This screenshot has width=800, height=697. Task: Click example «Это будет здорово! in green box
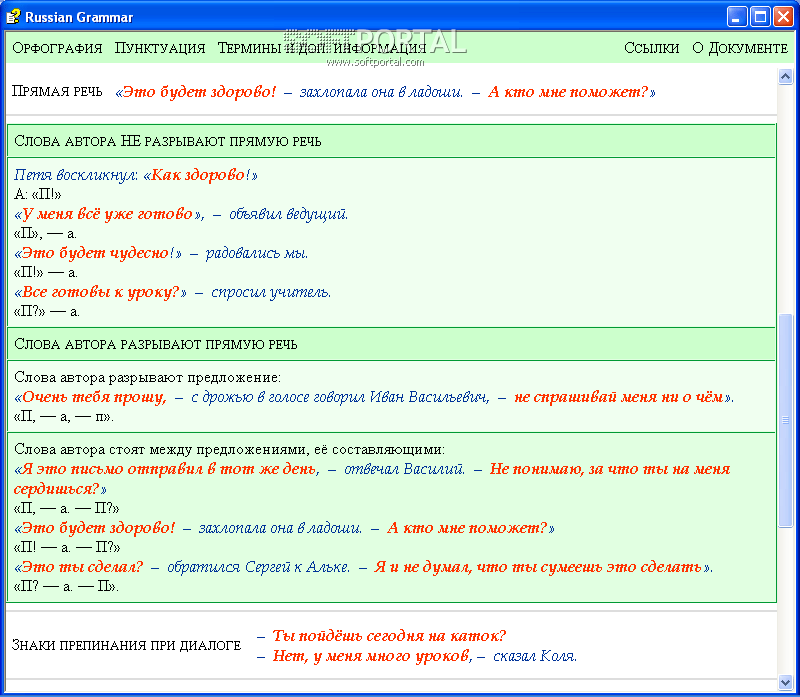click(284, 528)
